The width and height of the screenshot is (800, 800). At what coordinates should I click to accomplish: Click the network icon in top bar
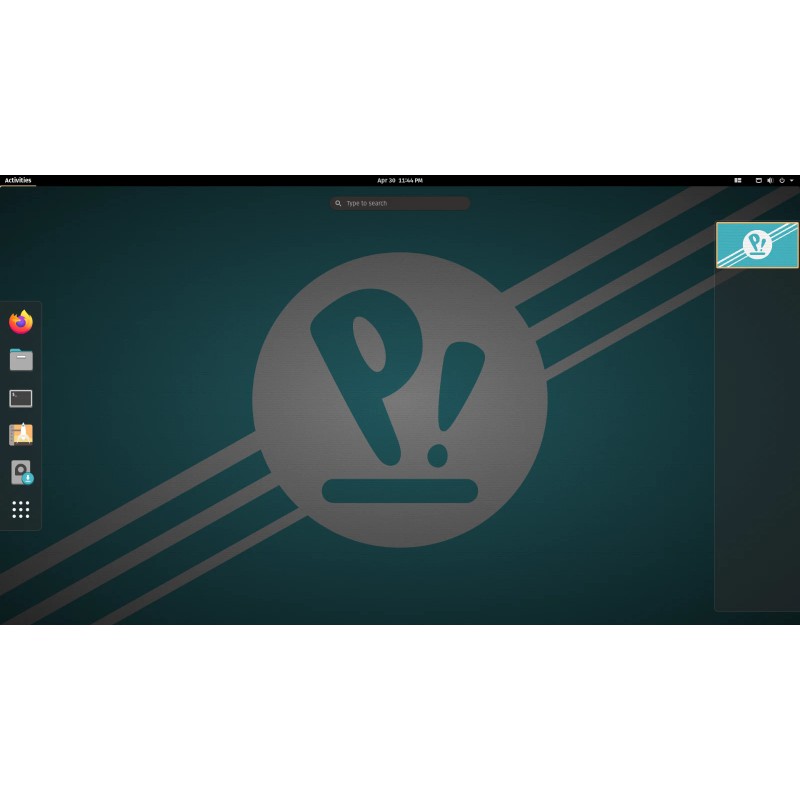759,181
